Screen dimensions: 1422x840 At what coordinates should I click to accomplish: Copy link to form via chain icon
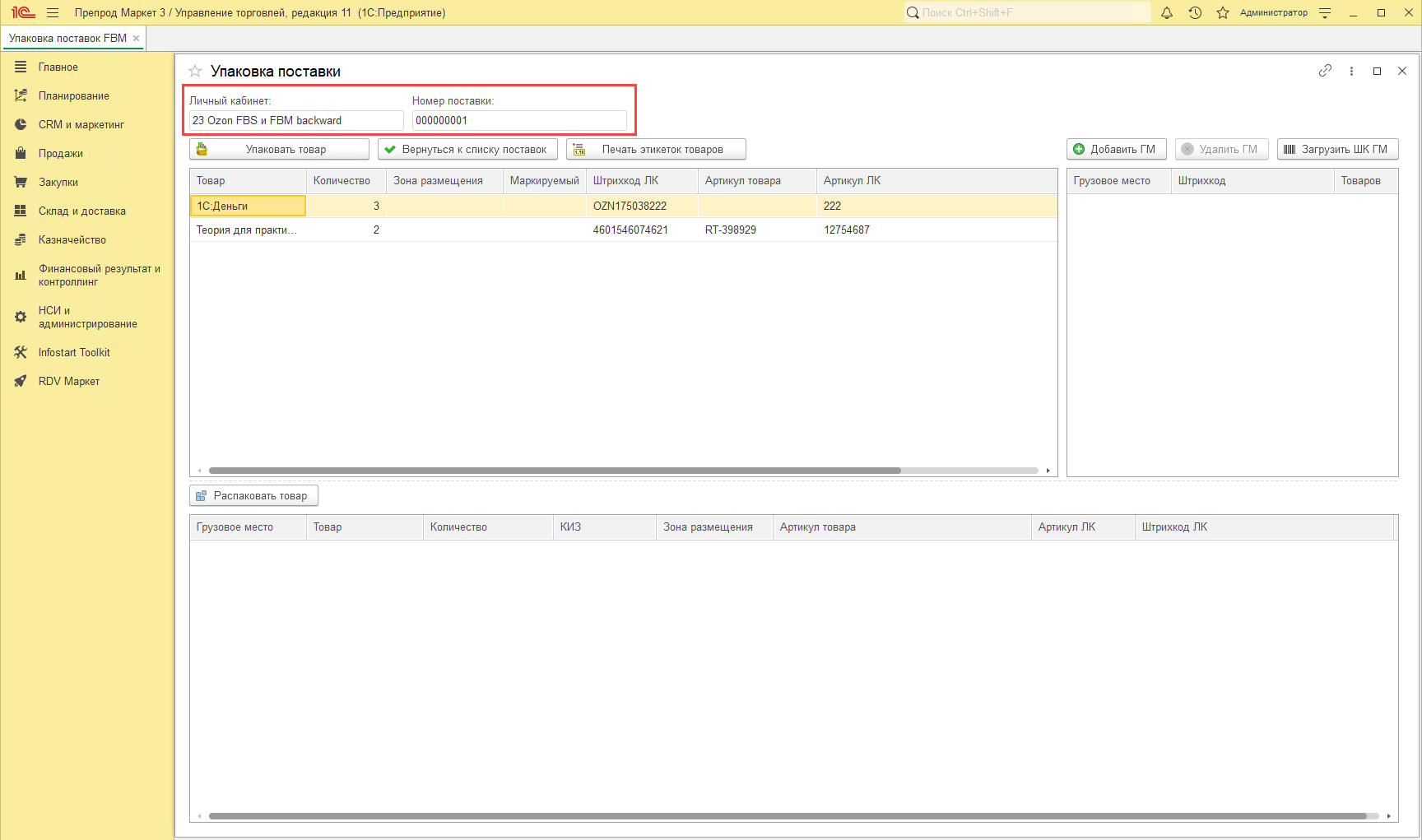click(x=1325, y=71)
